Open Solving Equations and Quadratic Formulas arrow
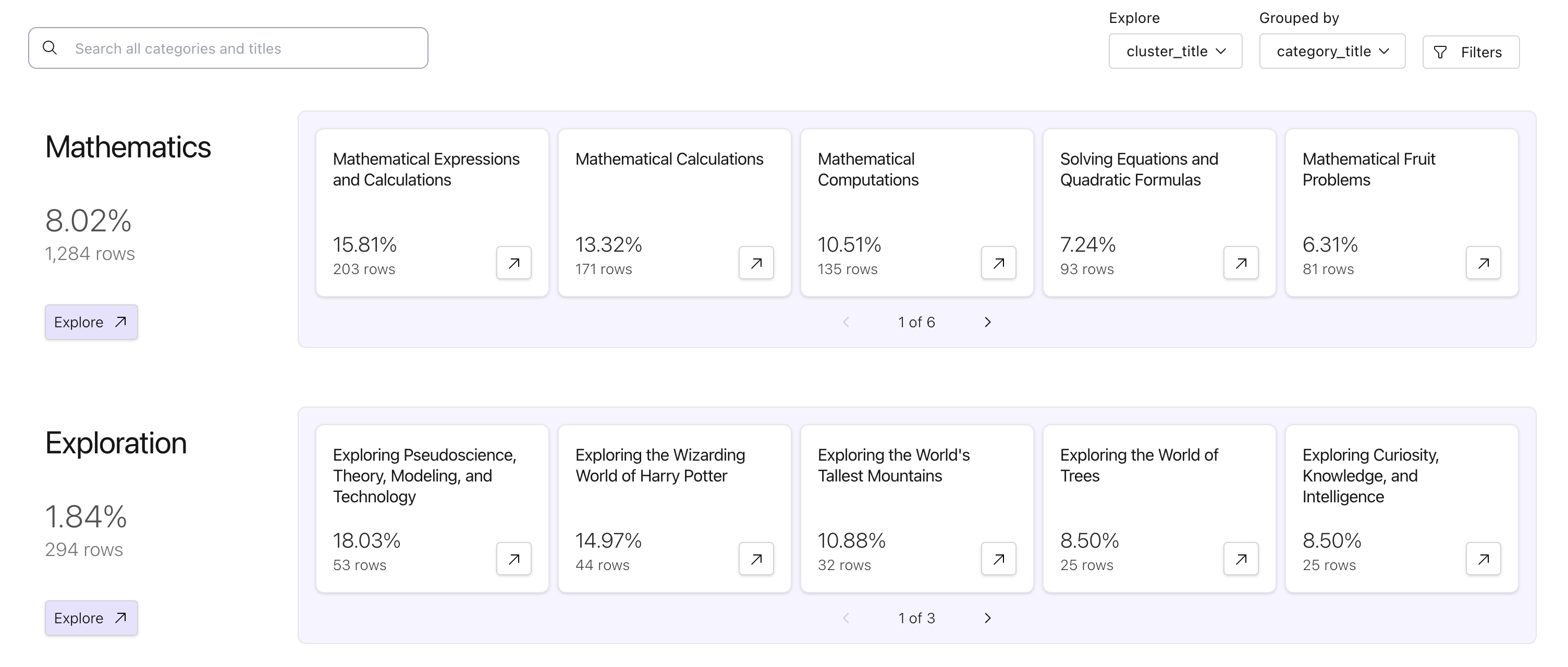This screenshot has height=667, width=1568. pyautogui.click(x=1241, y=263)
